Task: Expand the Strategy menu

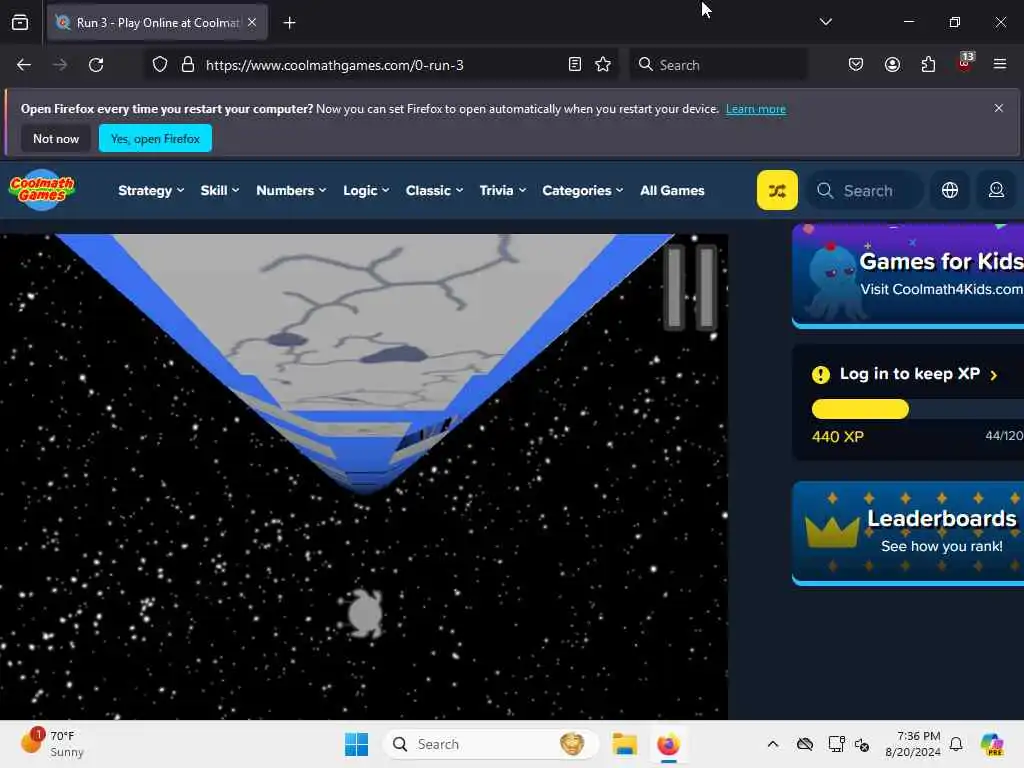Action: point(151,191)
